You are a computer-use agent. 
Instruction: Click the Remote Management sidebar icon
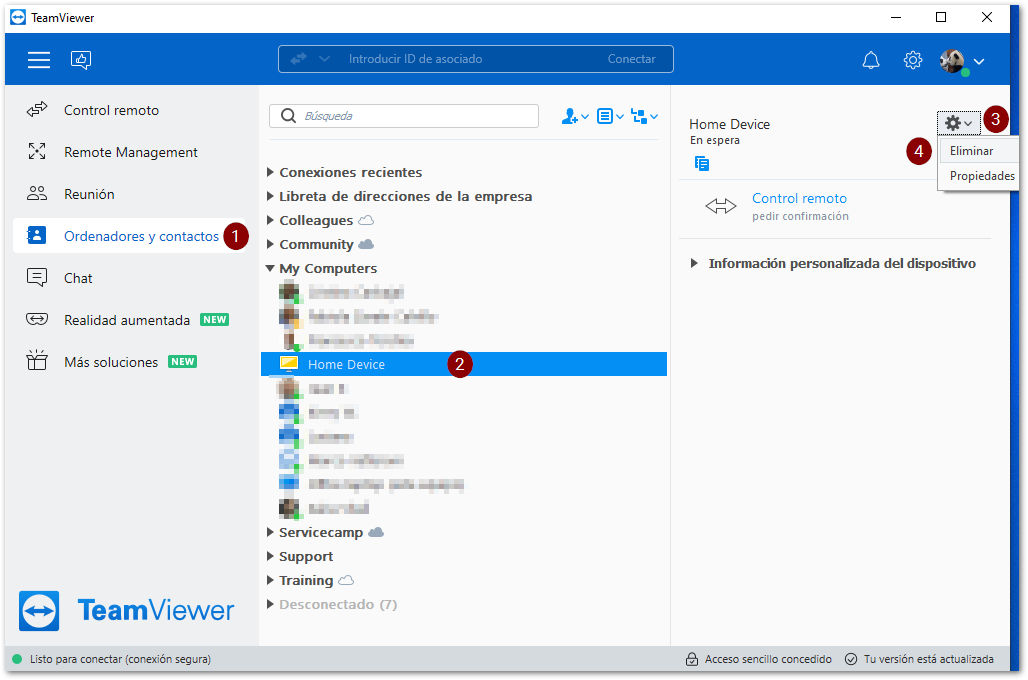[x=37, y=151]
